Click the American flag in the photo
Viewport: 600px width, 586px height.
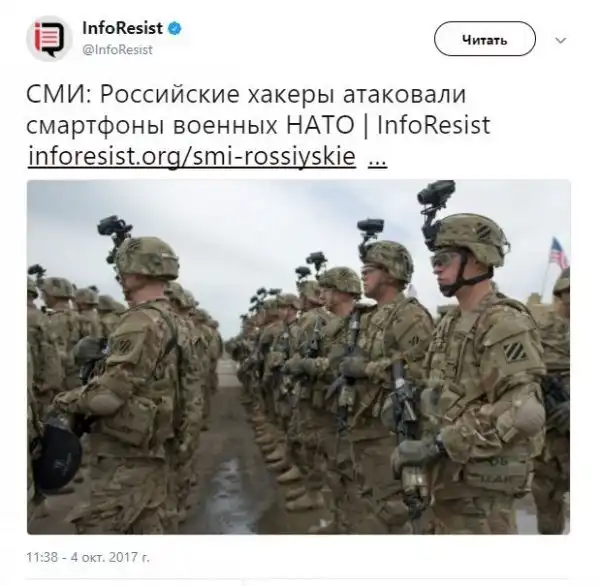click(558, 254)
